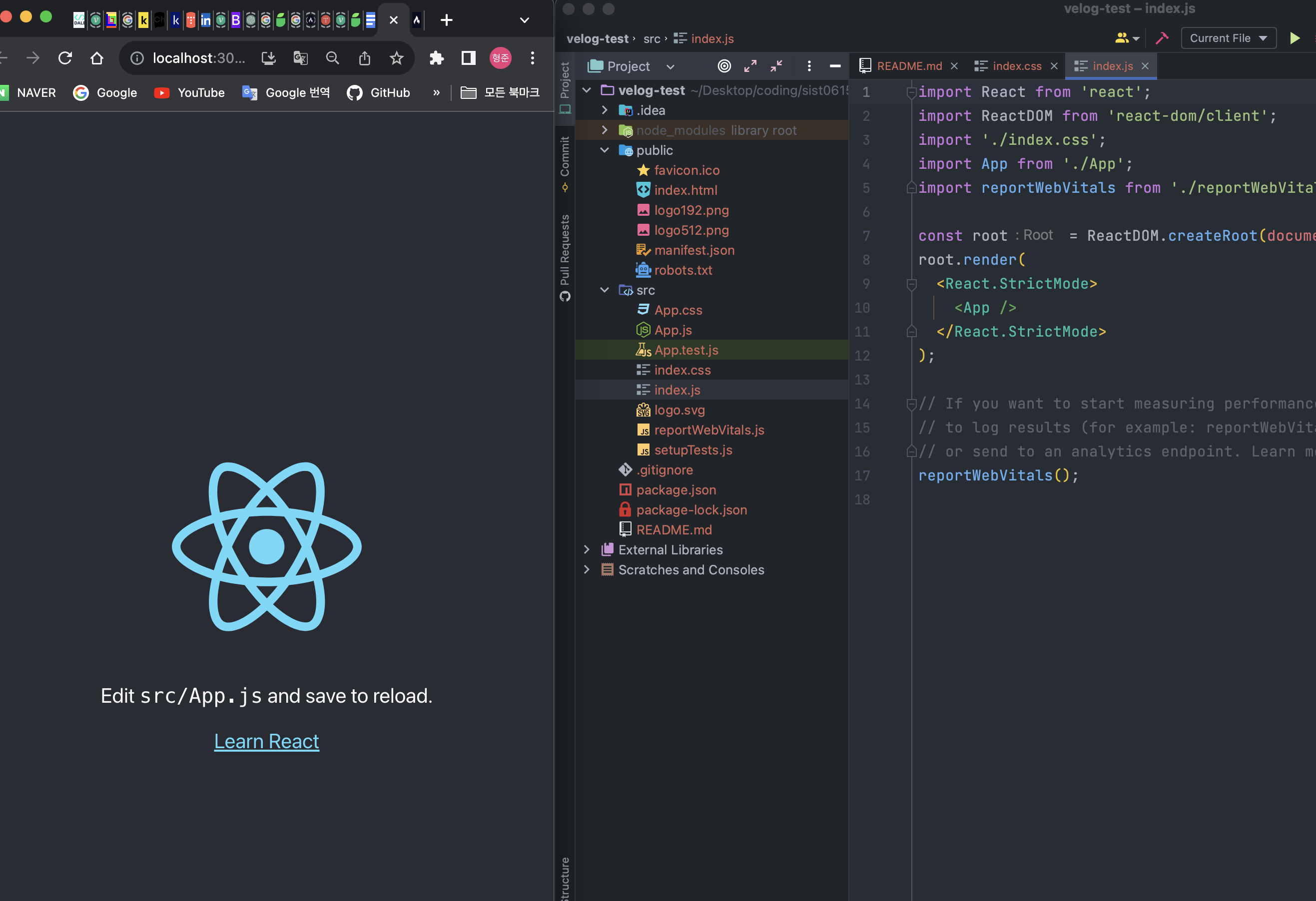Open the Commit tool window
Viewport: 1316px width, 901px height.
click(565, 161)
